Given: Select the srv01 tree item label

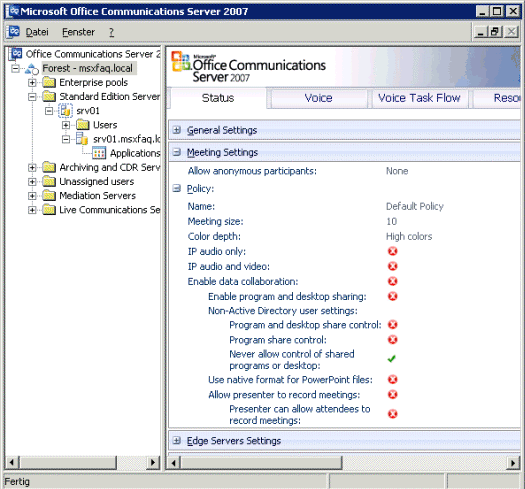Looking at the screenshot, I should point(88,111).
